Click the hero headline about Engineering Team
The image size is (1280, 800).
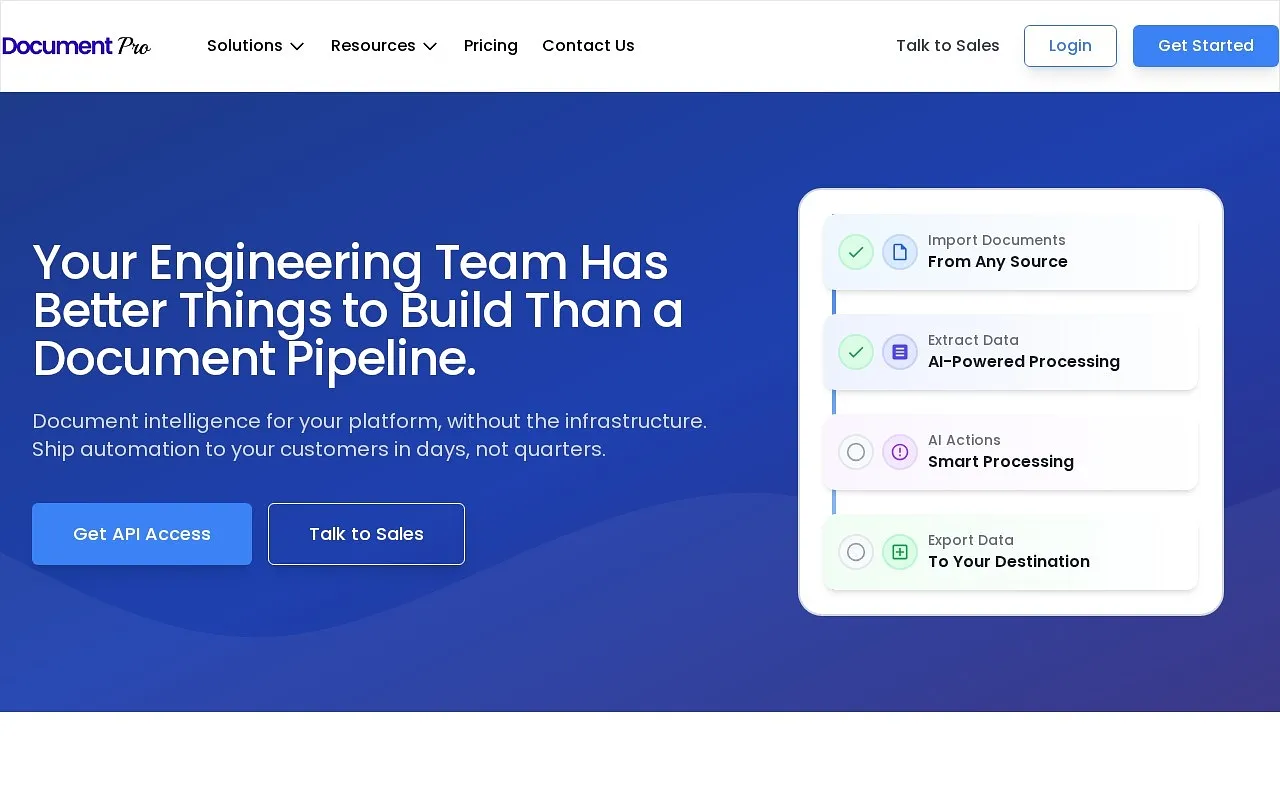pos(358,311)
